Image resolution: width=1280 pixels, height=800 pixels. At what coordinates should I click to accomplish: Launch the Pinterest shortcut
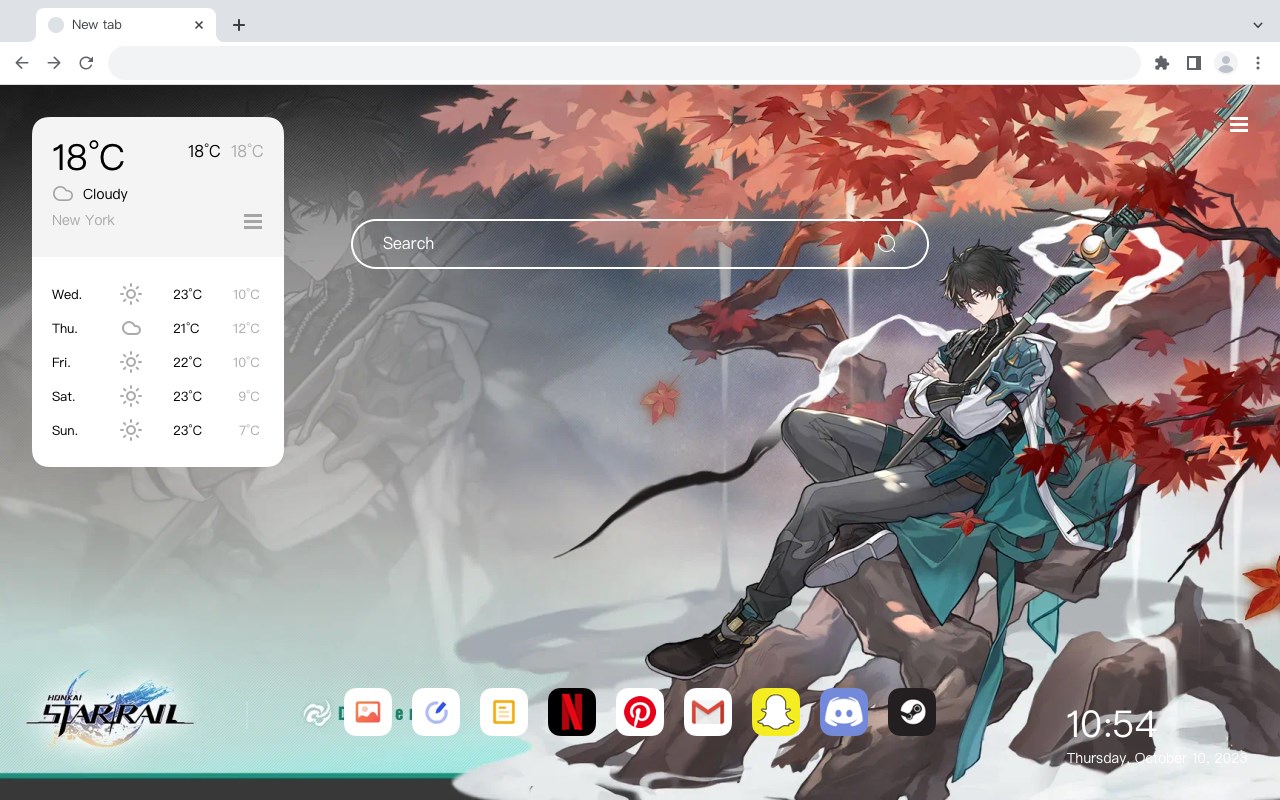click(640, 712)
